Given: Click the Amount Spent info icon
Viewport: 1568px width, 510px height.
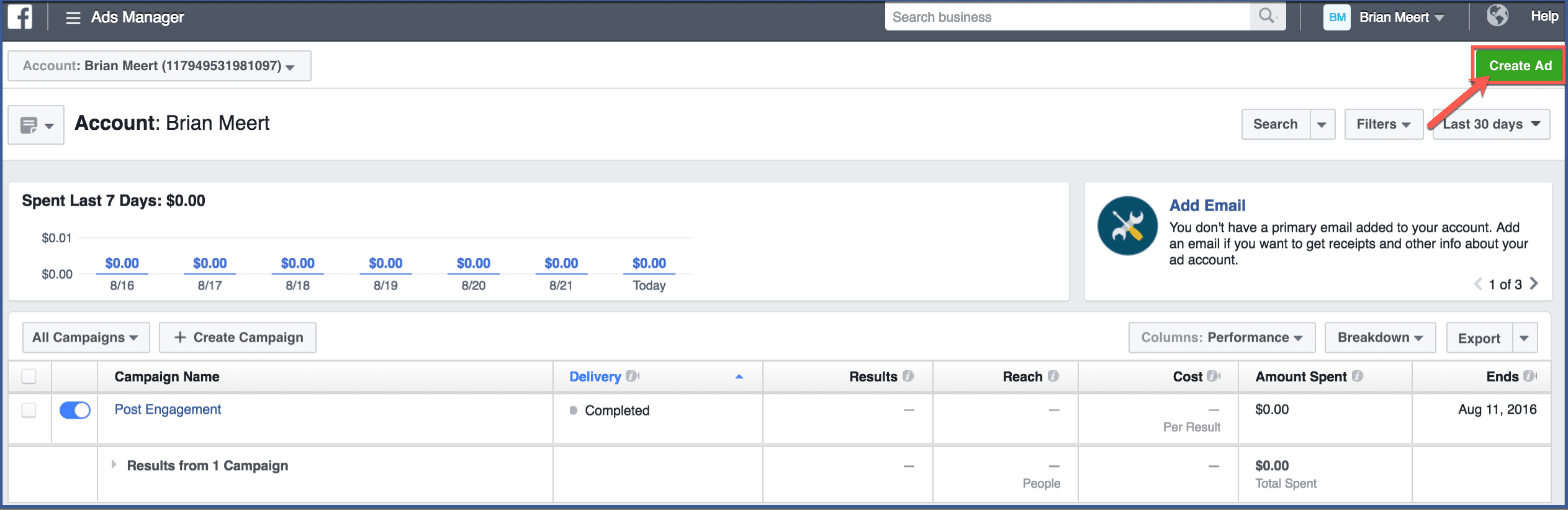Looking at the screenshot, I should click(x=1357, y=376).
